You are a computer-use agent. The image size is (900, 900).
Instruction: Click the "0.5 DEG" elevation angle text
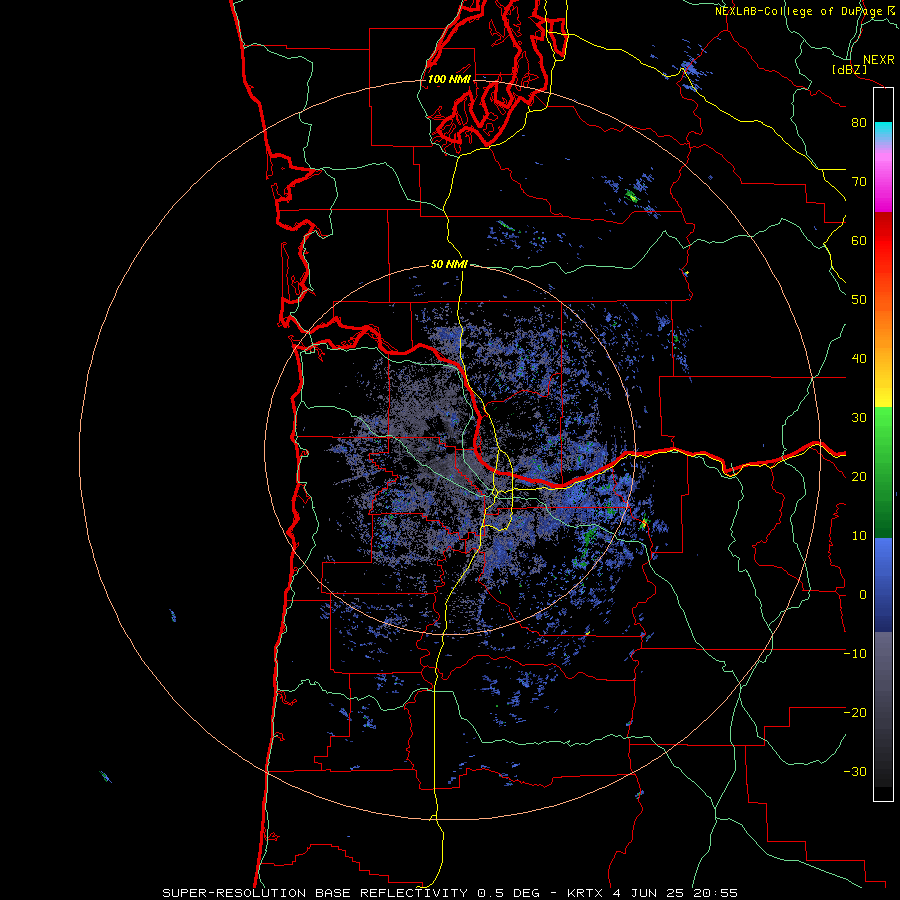[508, 893]
